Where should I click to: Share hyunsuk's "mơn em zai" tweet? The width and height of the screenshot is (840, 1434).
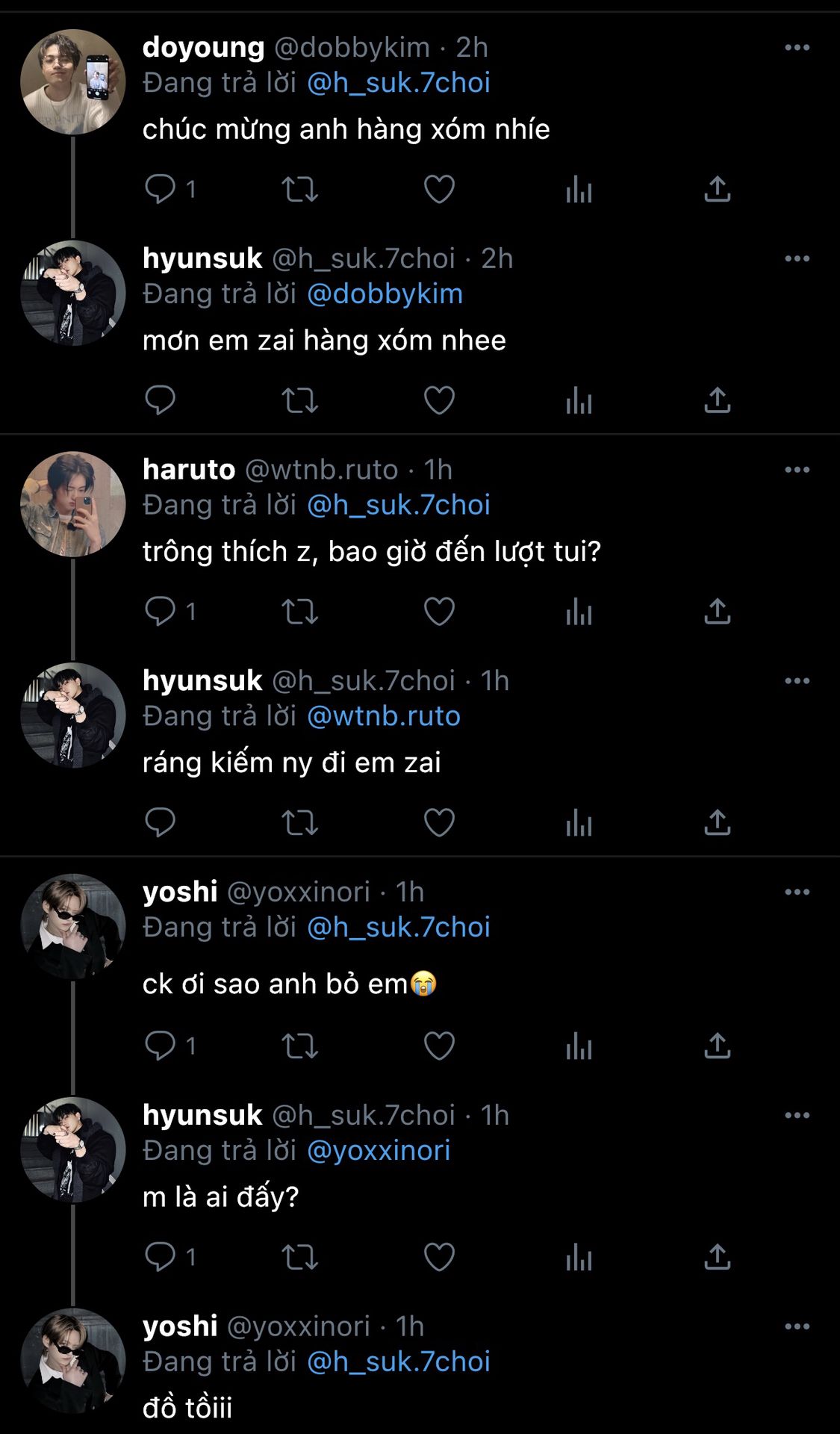(717, 400)
